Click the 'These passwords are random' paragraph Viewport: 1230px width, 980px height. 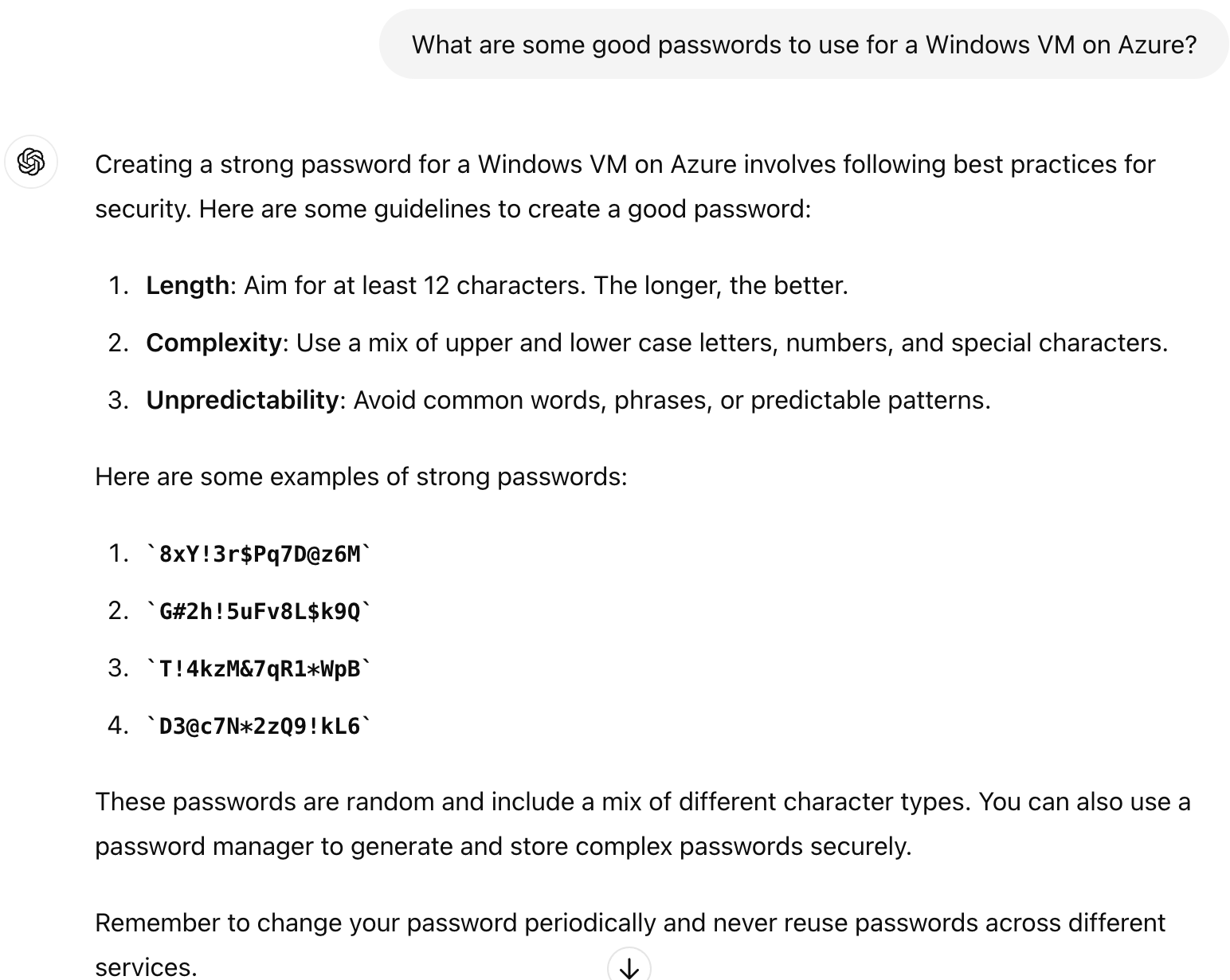click(x=642, y=802)
